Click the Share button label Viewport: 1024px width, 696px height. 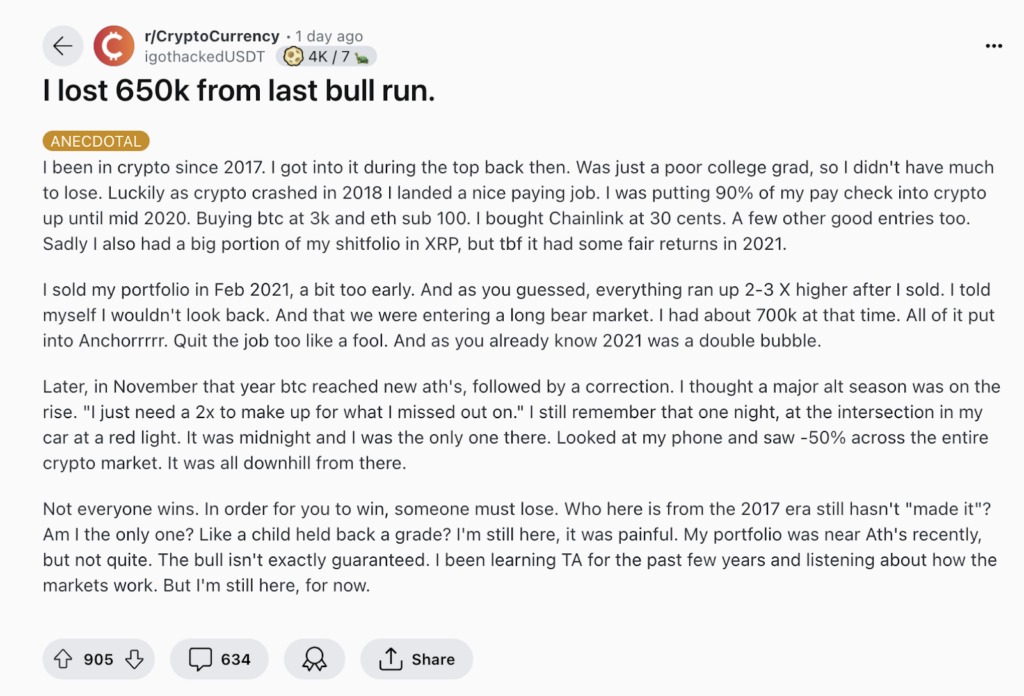click(x=432, y=659)
